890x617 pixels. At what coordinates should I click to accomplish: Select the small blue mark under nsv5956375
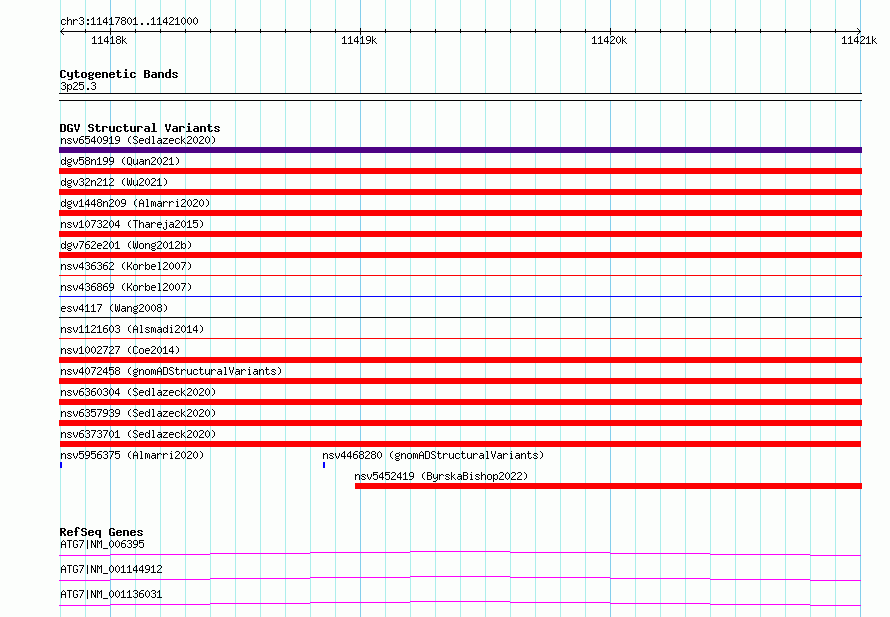point(61,465)
